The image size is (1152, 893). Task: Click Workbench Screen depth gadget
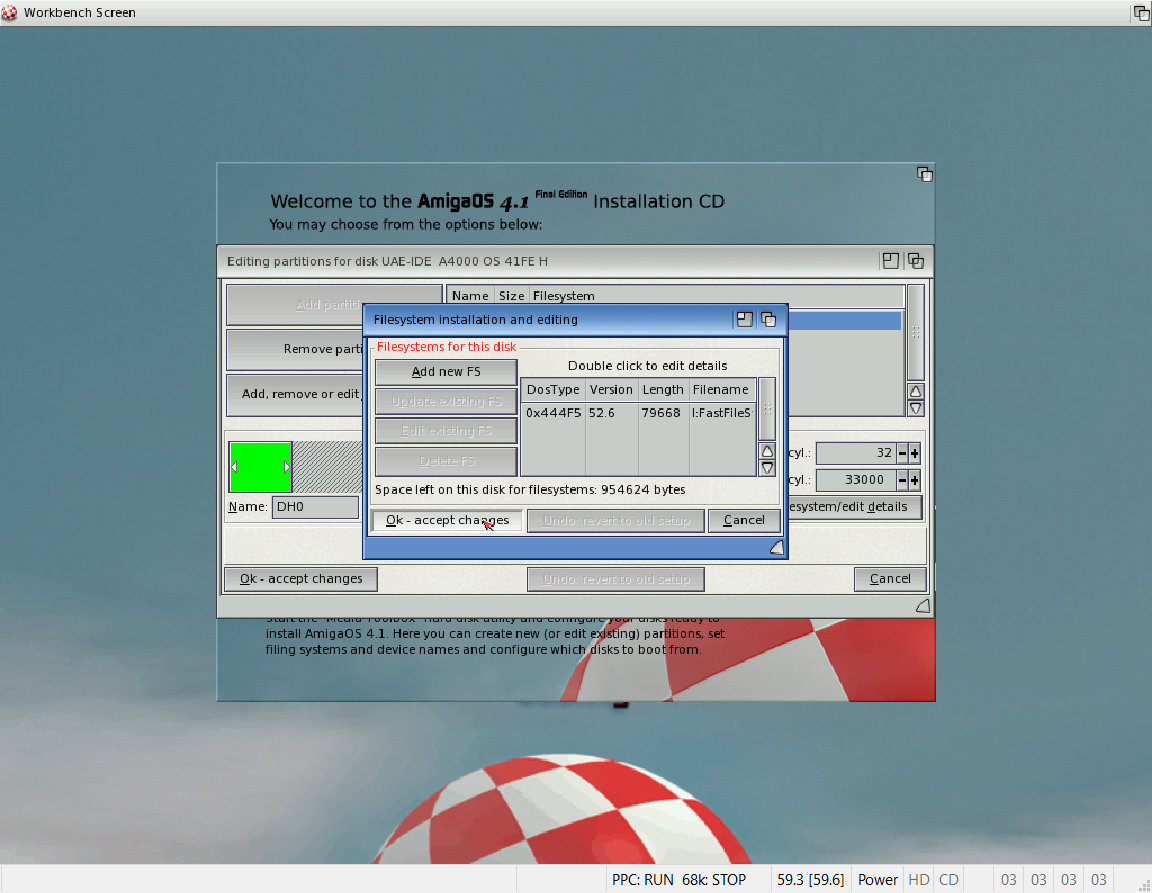pos(1142,12)
